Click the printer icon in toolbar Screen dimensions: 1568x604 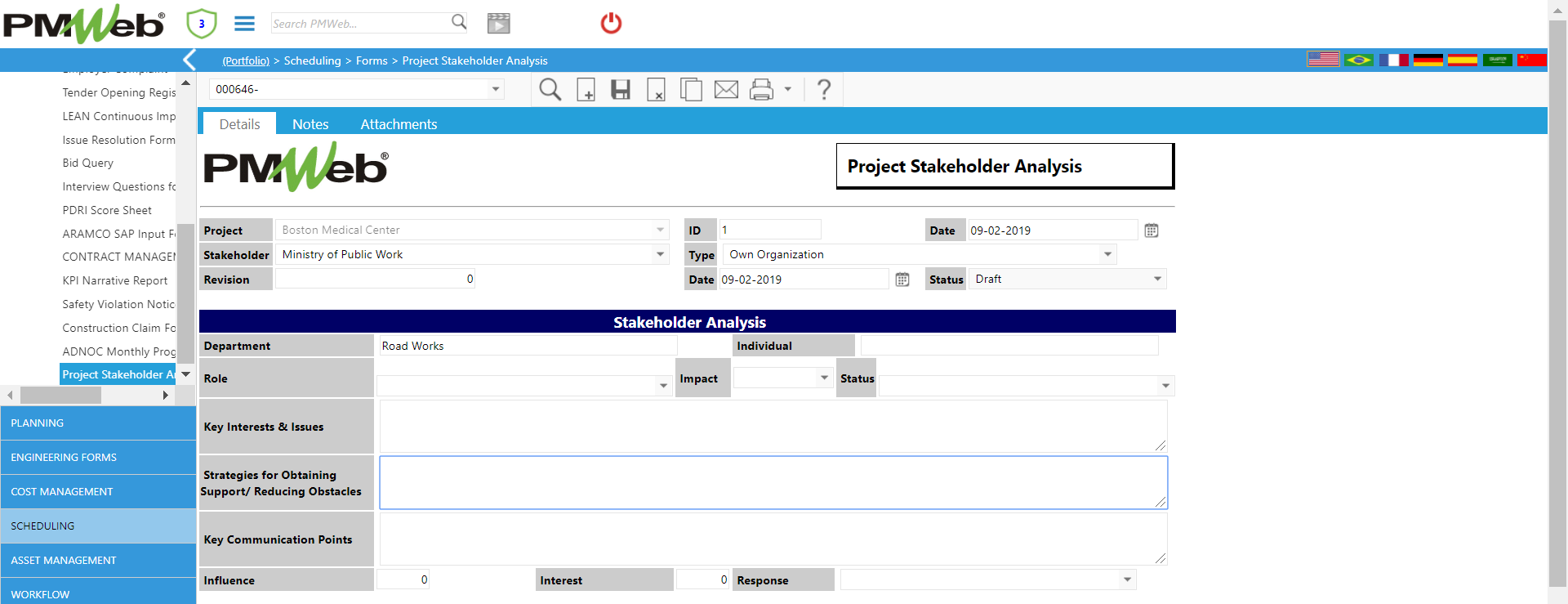click(x=761, y=89)
